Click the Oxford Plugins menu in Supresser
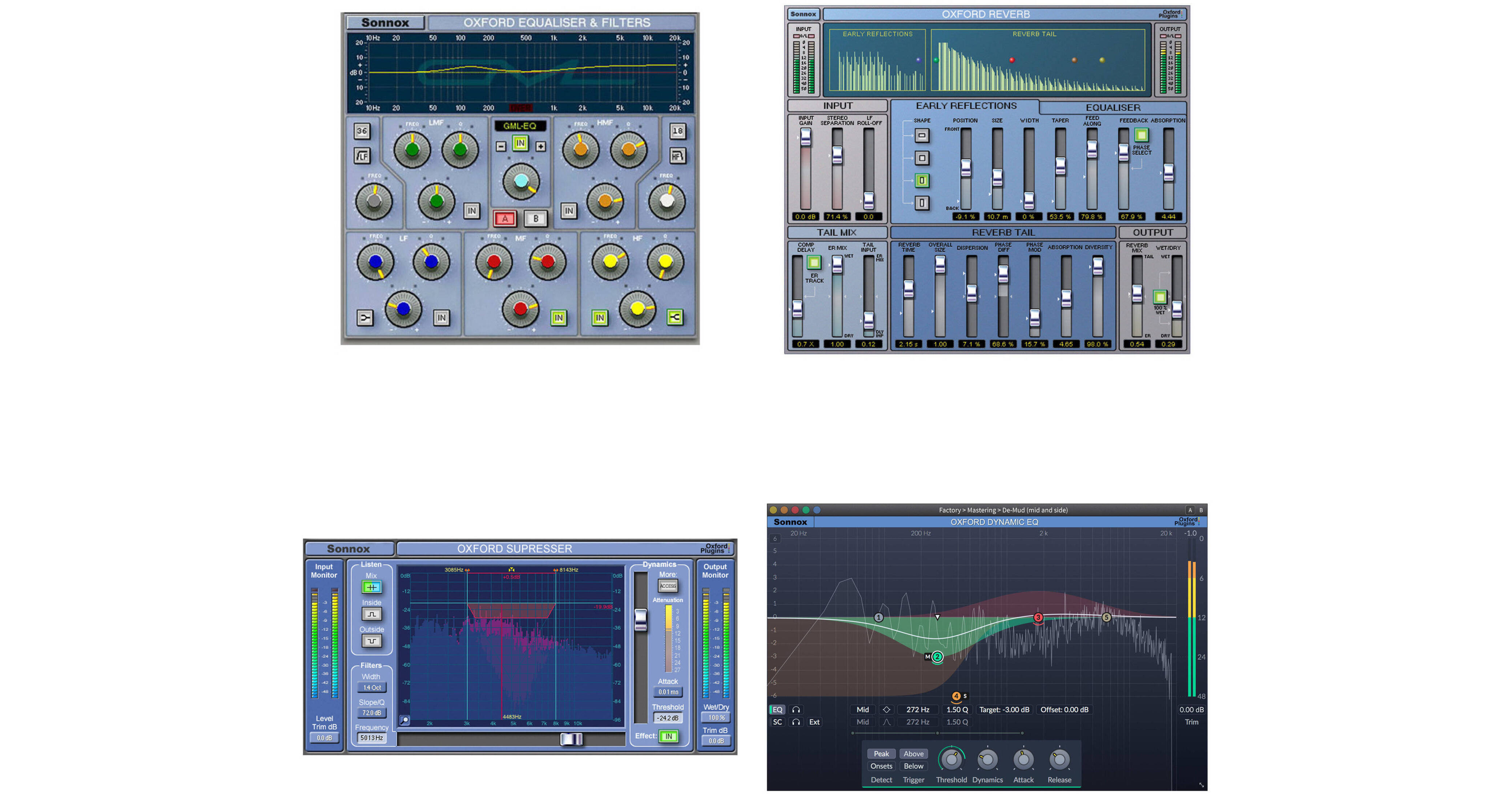 715,549
